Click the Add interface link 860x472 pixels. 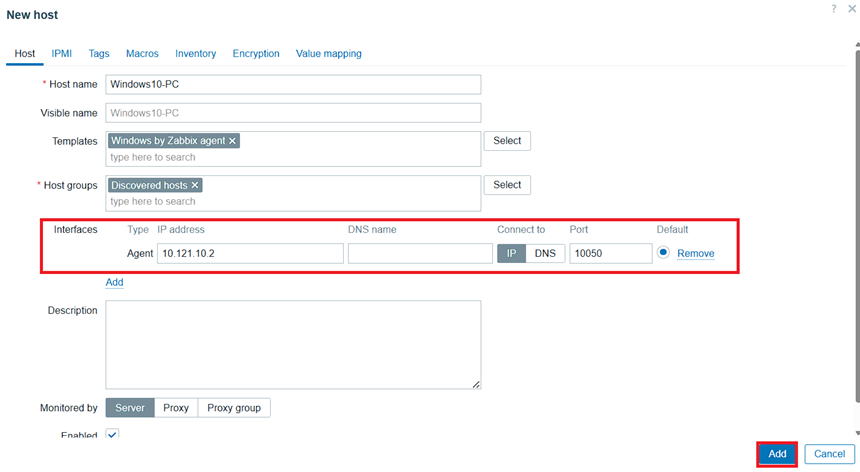coord(115,282)
